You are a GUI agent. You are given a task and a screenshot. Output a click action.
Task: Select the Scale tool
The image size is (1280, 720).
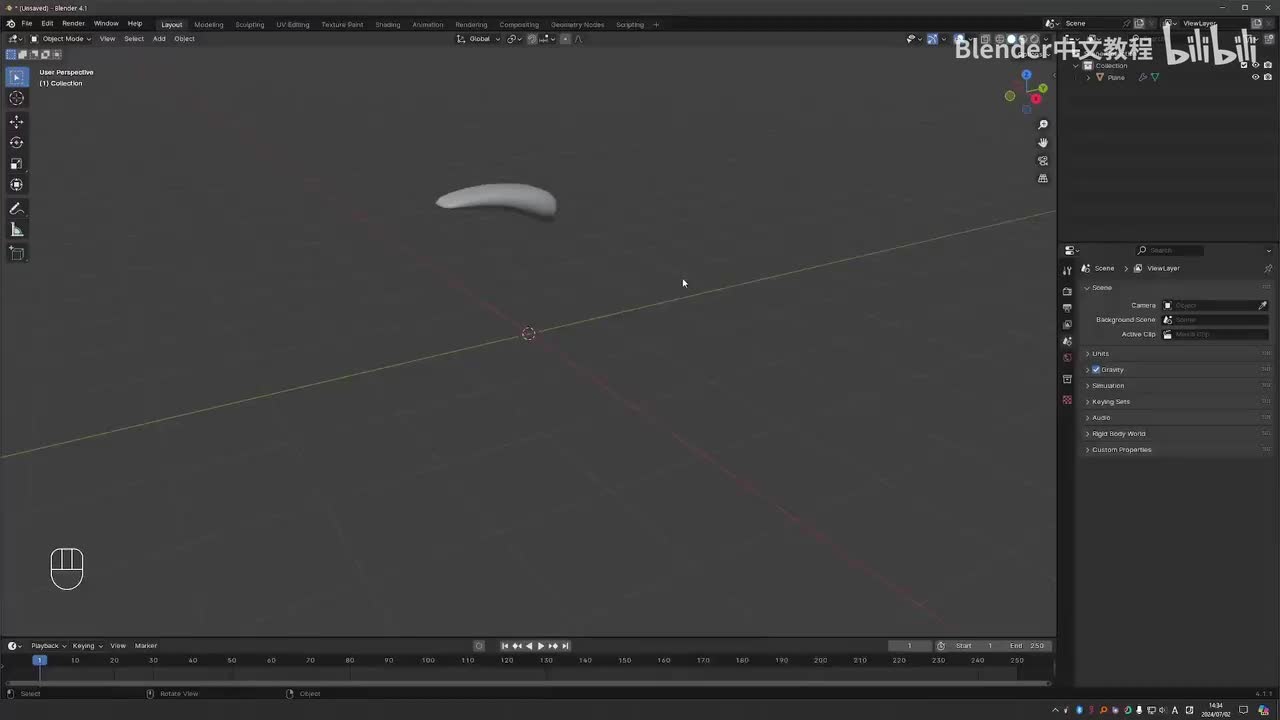(x=16, y=164)
